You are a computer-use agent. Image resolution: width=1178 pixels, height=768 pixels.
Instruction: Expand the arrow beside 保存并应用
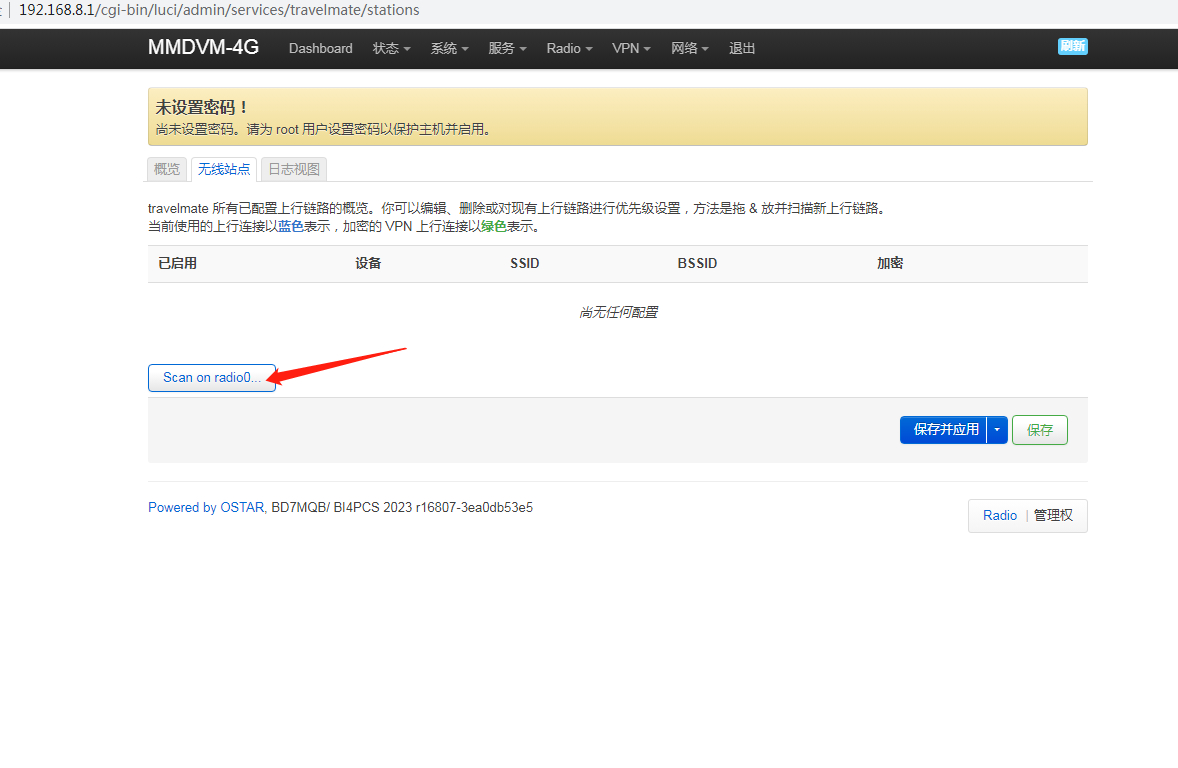click(997, 430)
